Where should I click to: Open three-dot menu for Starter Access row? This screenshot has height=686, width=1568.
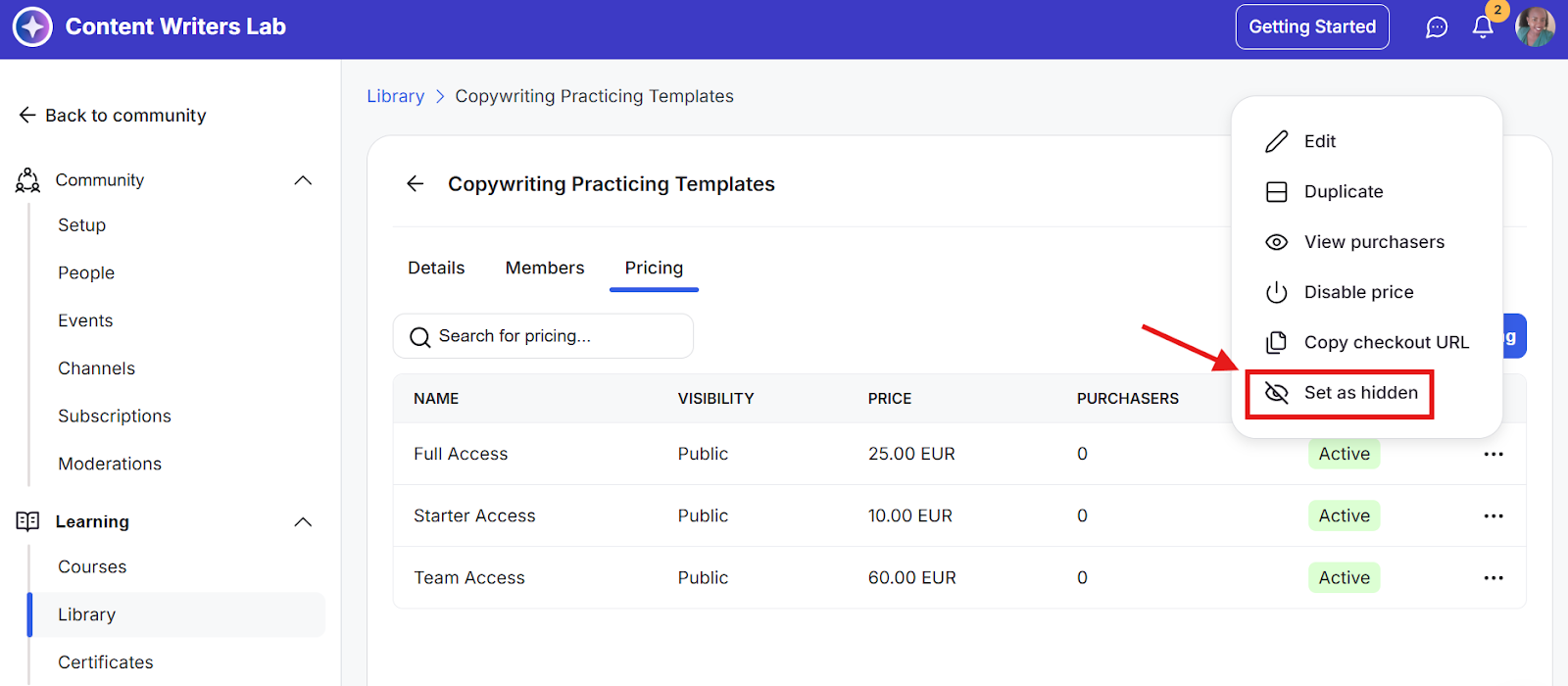[1493, 515]
